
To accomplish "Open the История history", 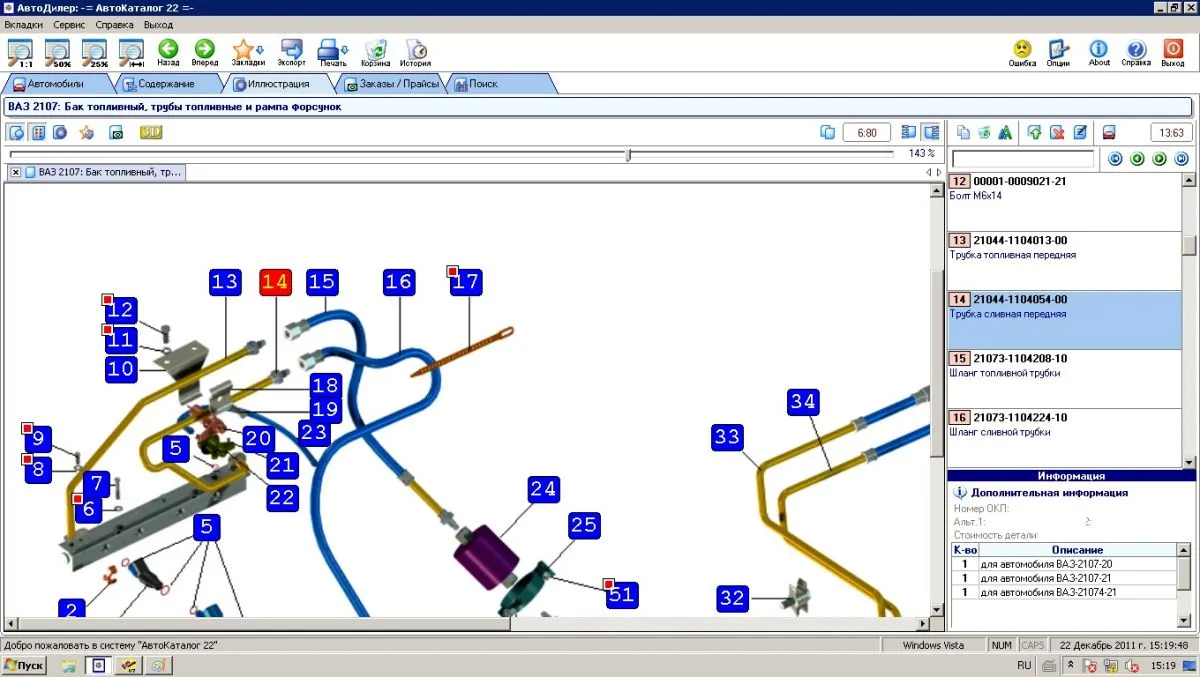I will 416,52.
